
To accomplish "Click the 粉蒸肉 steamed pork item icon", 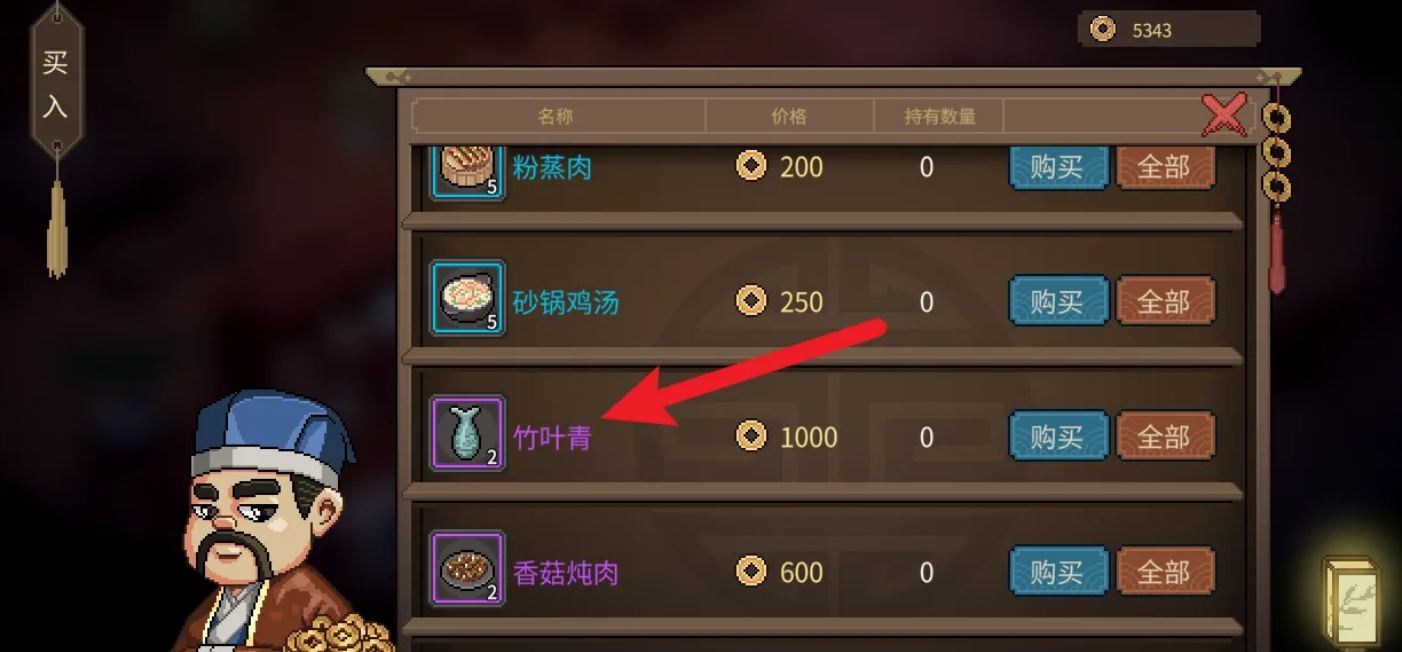I will point(467,168).
